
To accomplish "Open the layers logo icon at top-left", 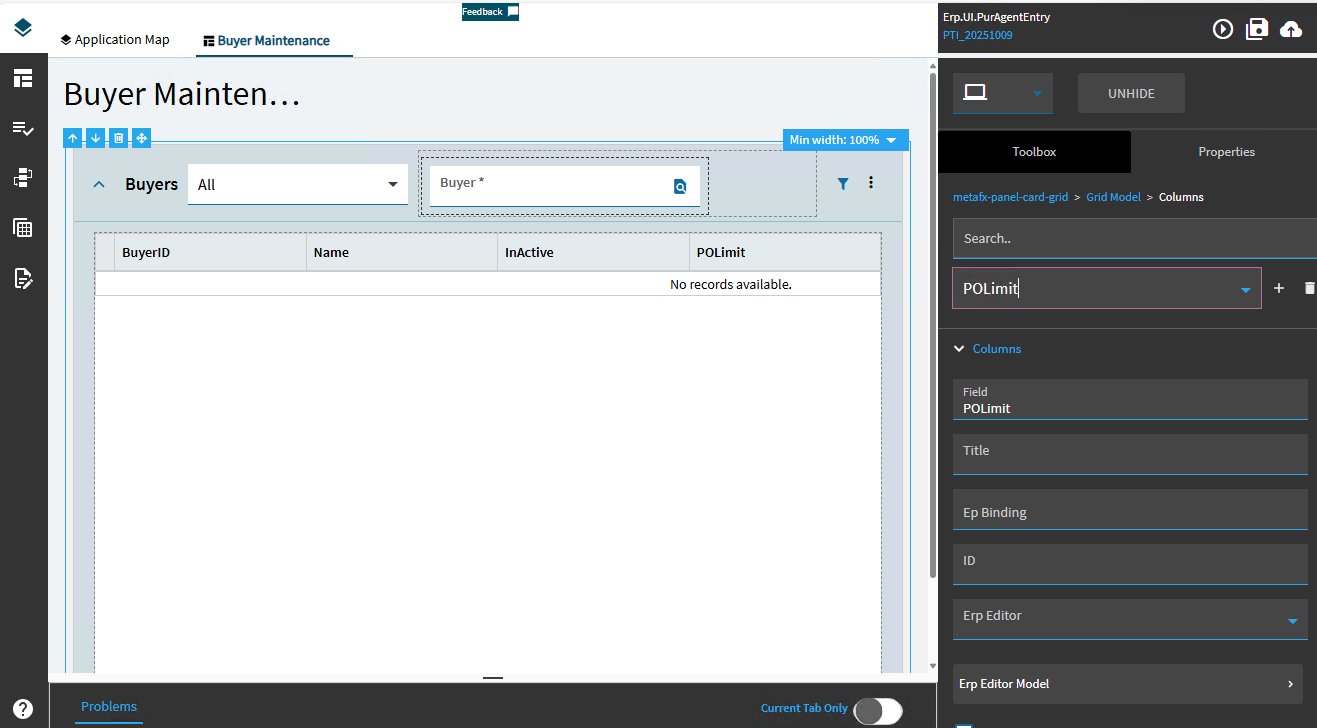I will [23, 28].
